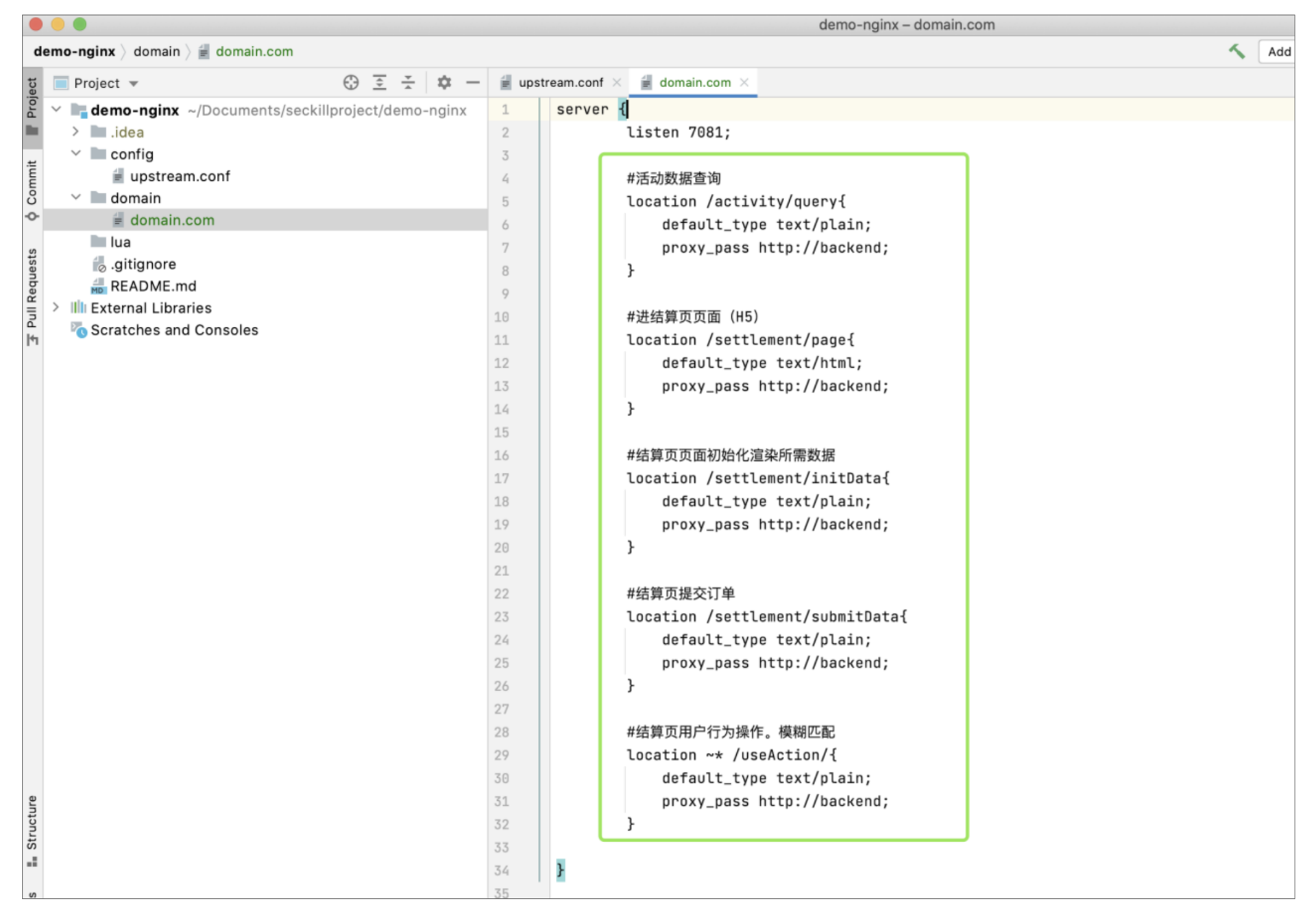
Task: Open the Commit tool window
Action: [x=32, y=190]
